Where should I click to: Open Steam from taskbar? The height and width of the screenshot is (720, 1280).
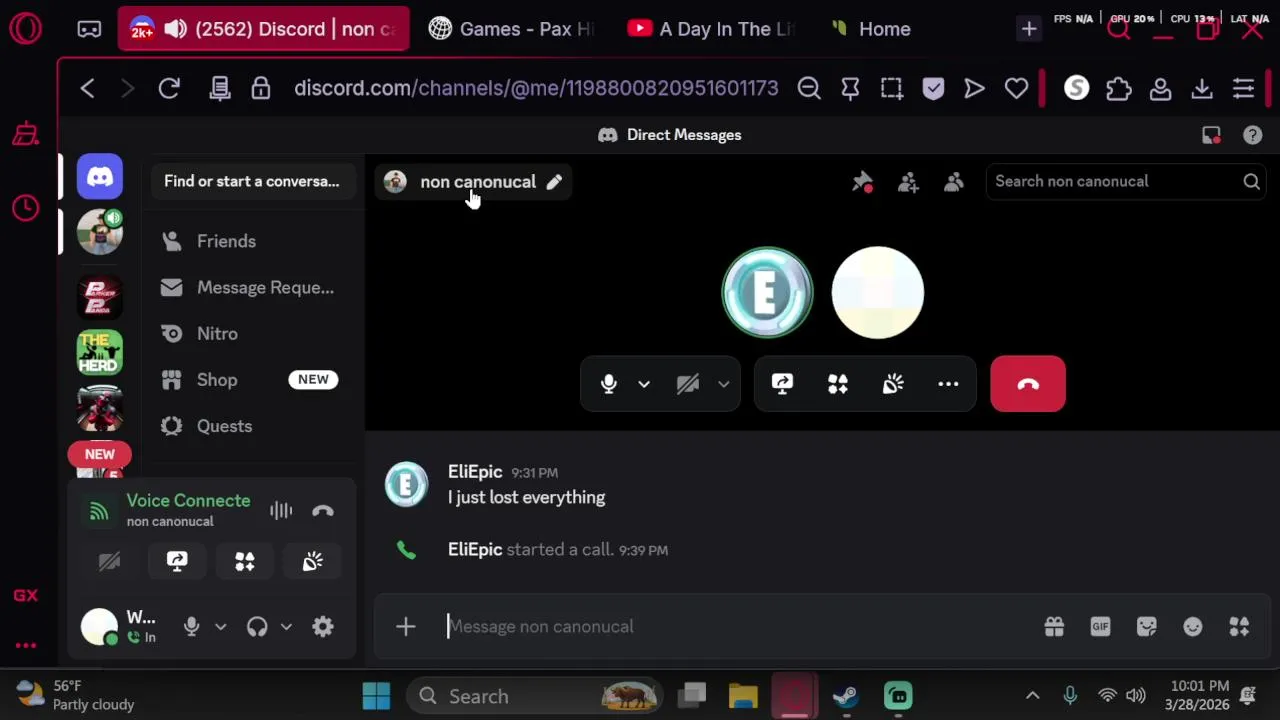[x=846, y=696]
